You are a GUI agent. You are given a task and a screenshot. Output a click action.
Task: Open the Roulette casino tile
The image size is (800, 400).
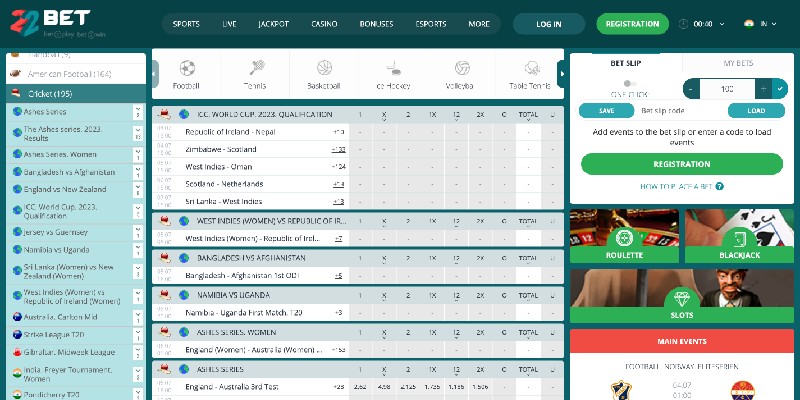624,236
